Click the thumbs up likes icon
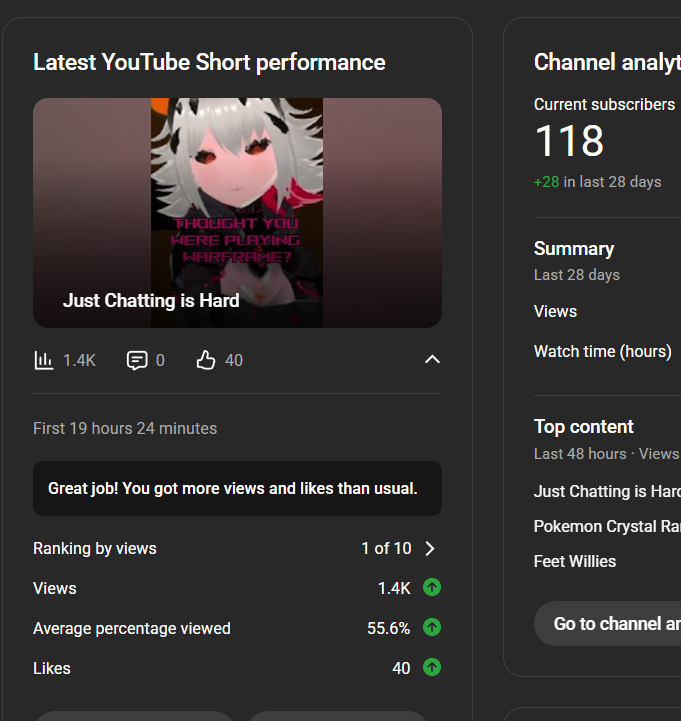This screenshot has width=681, height=721. tap(206, 360)
